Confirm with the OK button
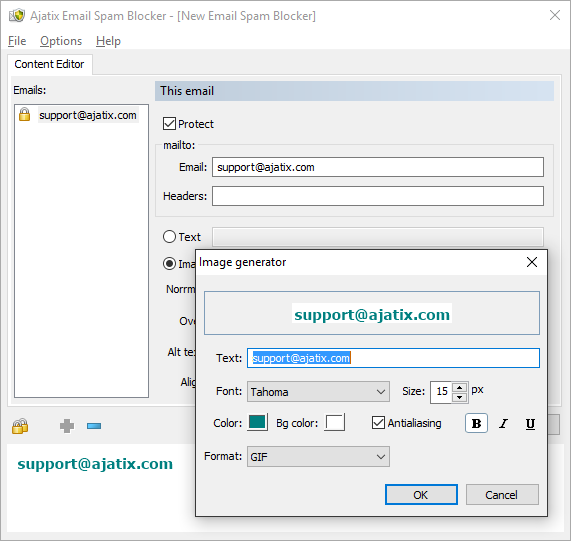The image size is (571, 541). click(421, 494)
